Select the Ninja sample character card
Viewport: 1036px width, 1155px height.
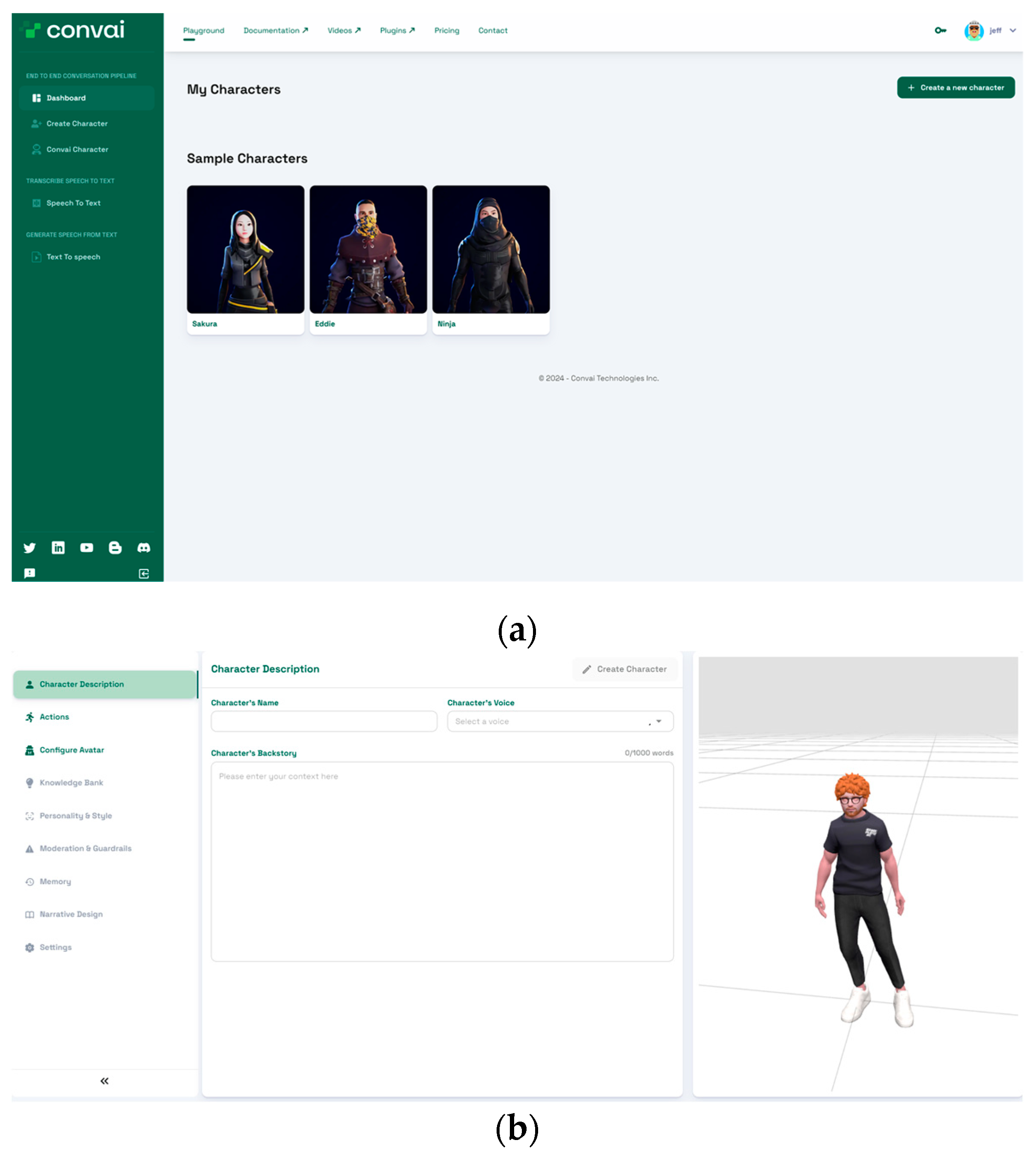pyautogui.click(x=491, y=259)
